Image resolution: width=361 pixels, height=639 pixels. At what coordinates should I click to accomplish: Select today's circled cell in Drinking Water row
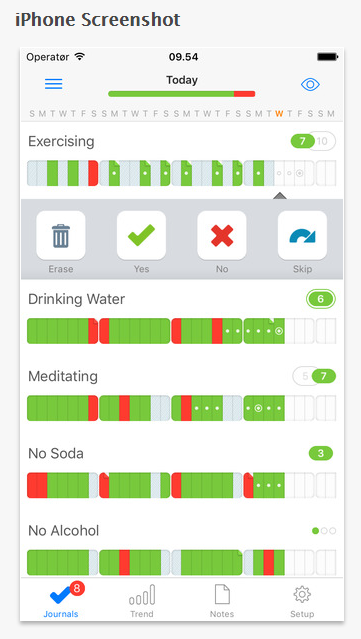click(279, 331)
